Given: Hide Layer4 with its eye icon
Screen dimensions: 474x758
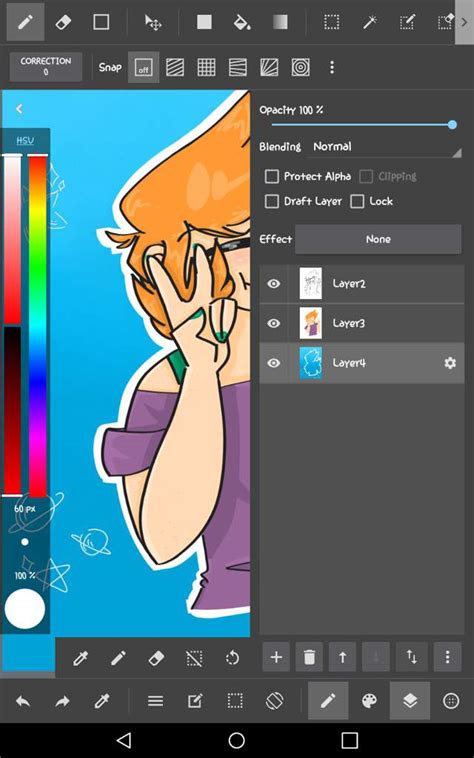Looking at the screenshot, I should tap(273, 363).
